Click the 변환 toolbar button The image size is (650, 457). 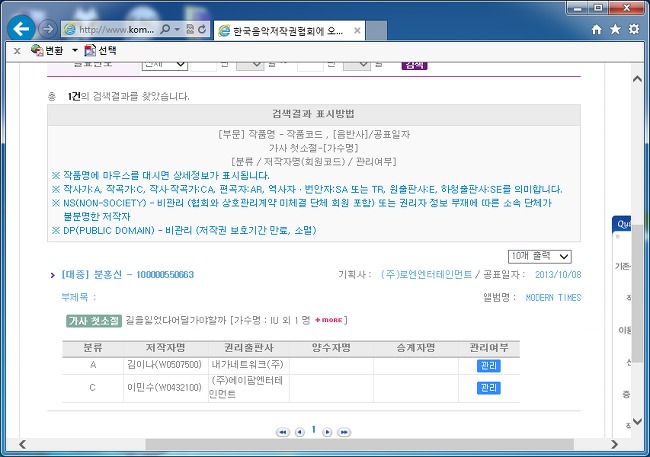click(47, 51)
